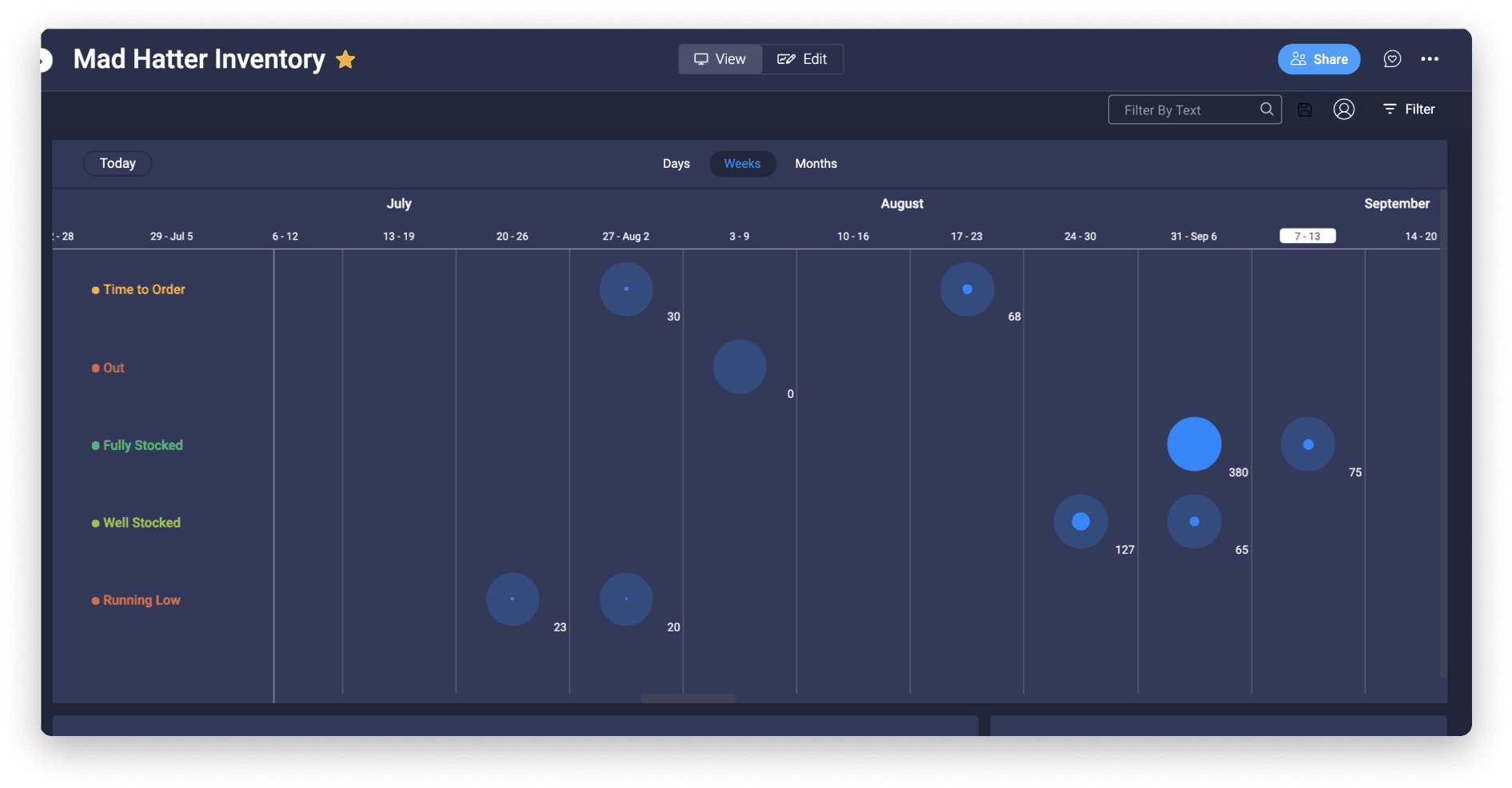Click the Share button
Viewport: 1512px width, 788px height.
1319,58
